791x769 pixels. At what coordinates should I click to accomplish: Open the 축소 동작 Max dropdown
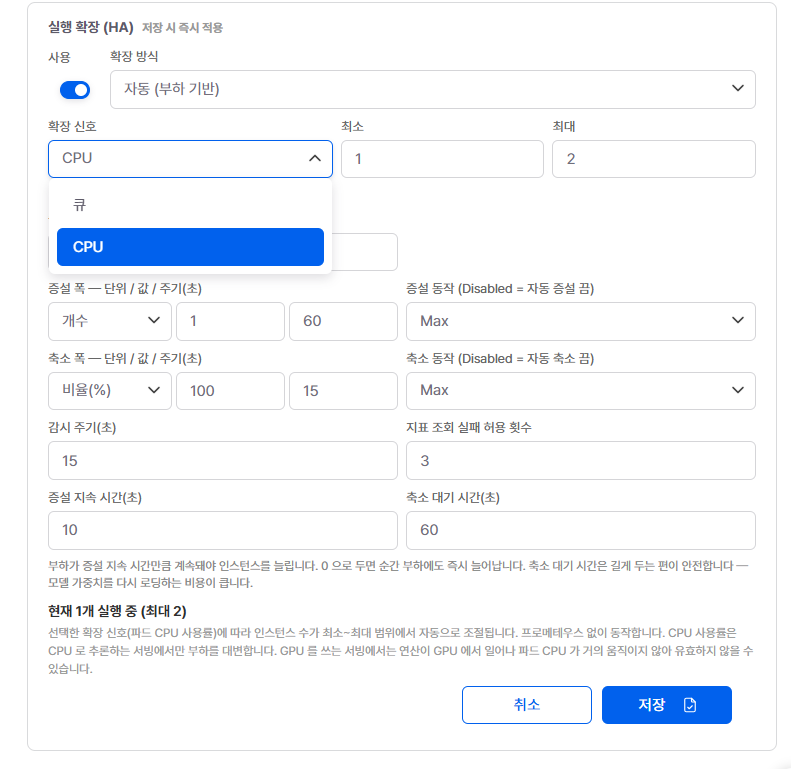[x=581, y=391]
